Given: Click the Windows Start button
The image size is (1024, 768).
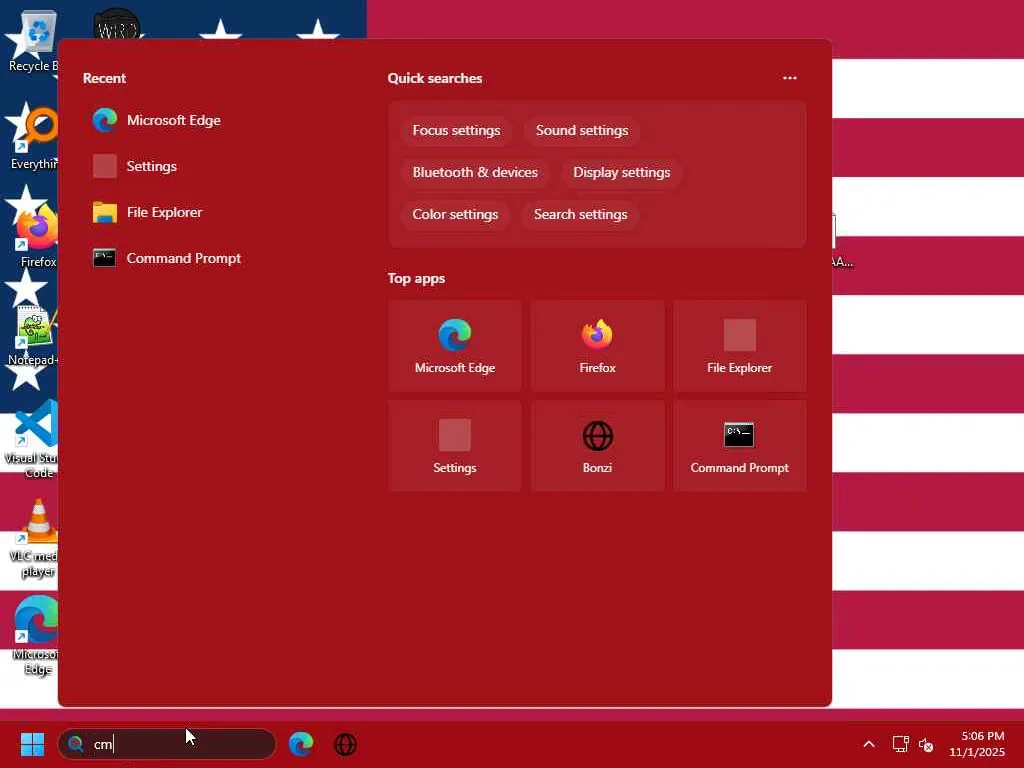Looking at the screenshot, I should coord(32,744).
